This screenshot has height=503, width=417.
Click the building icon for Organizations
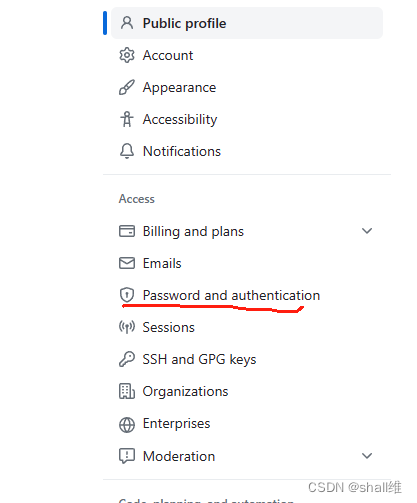coord(127,391)
